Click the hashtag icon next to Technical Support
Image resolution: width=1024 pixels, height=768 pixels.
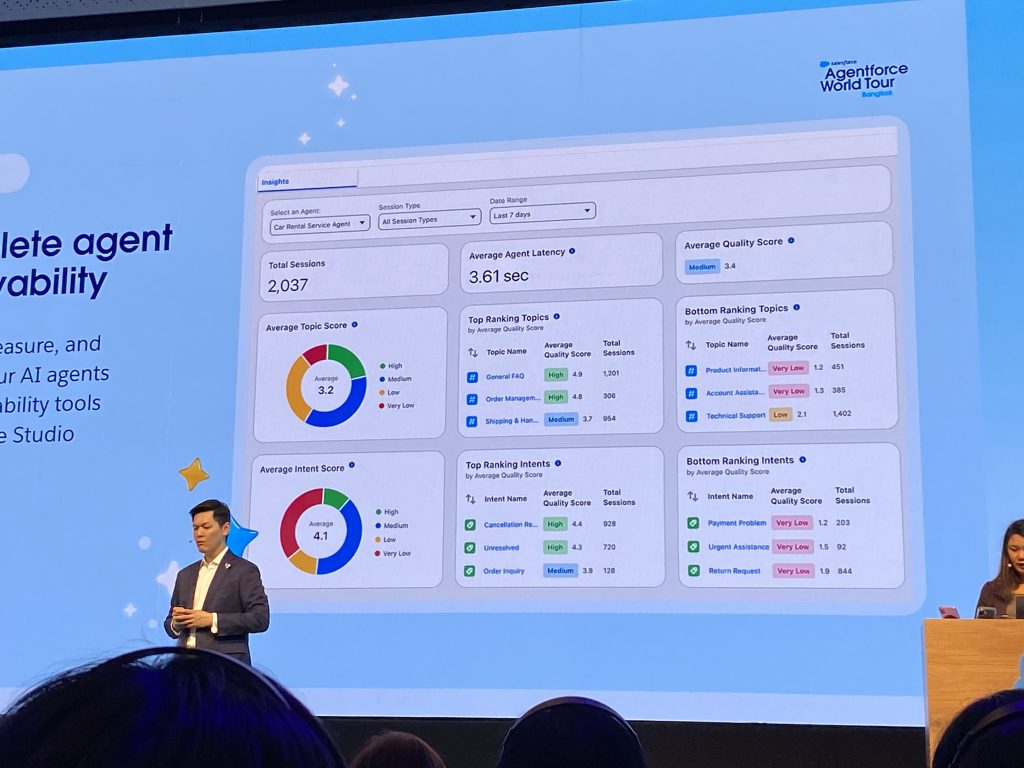(x=690, y=415)
